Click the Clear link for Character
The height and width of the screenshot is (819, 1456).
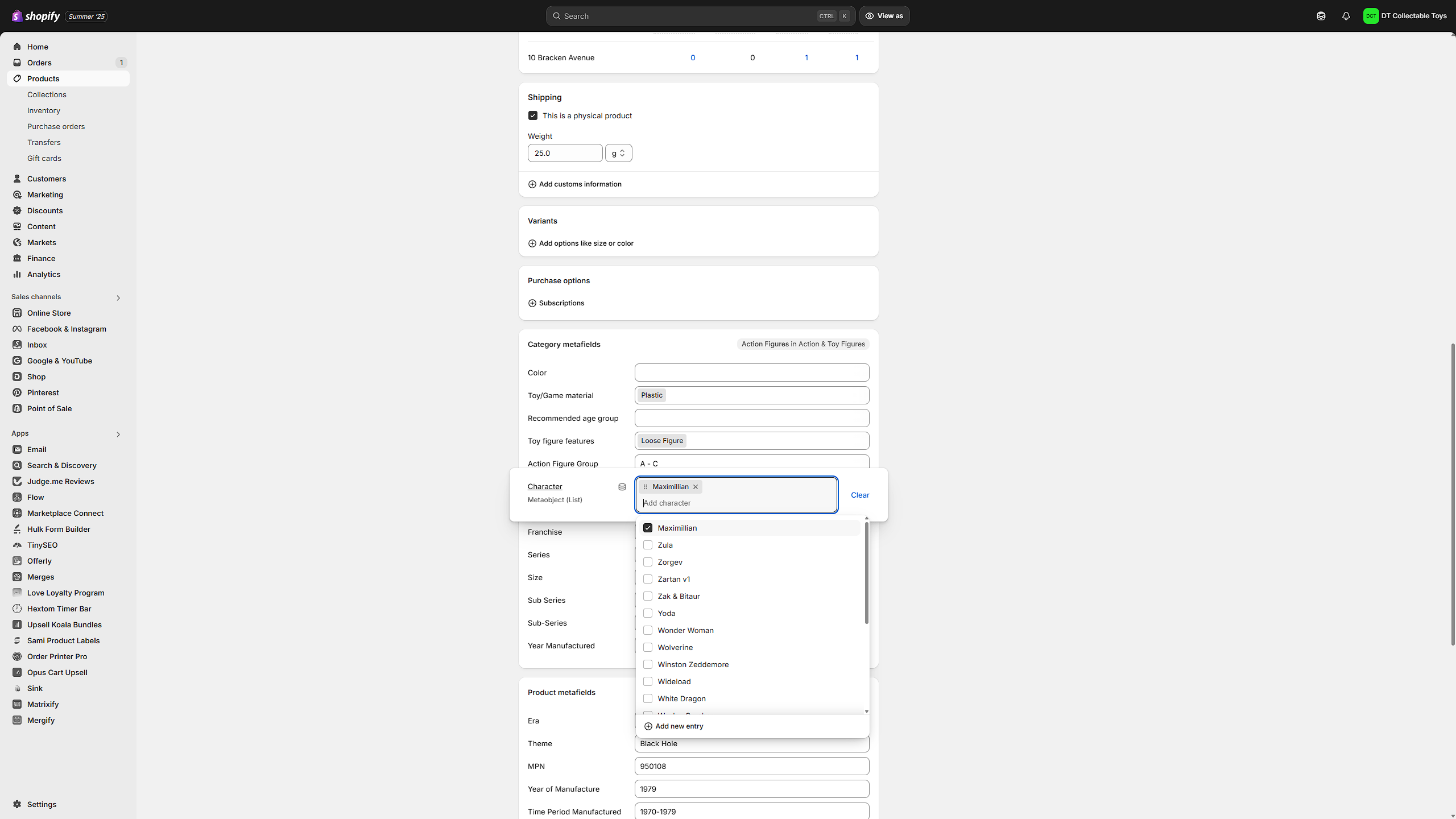(x=860, y=495)
